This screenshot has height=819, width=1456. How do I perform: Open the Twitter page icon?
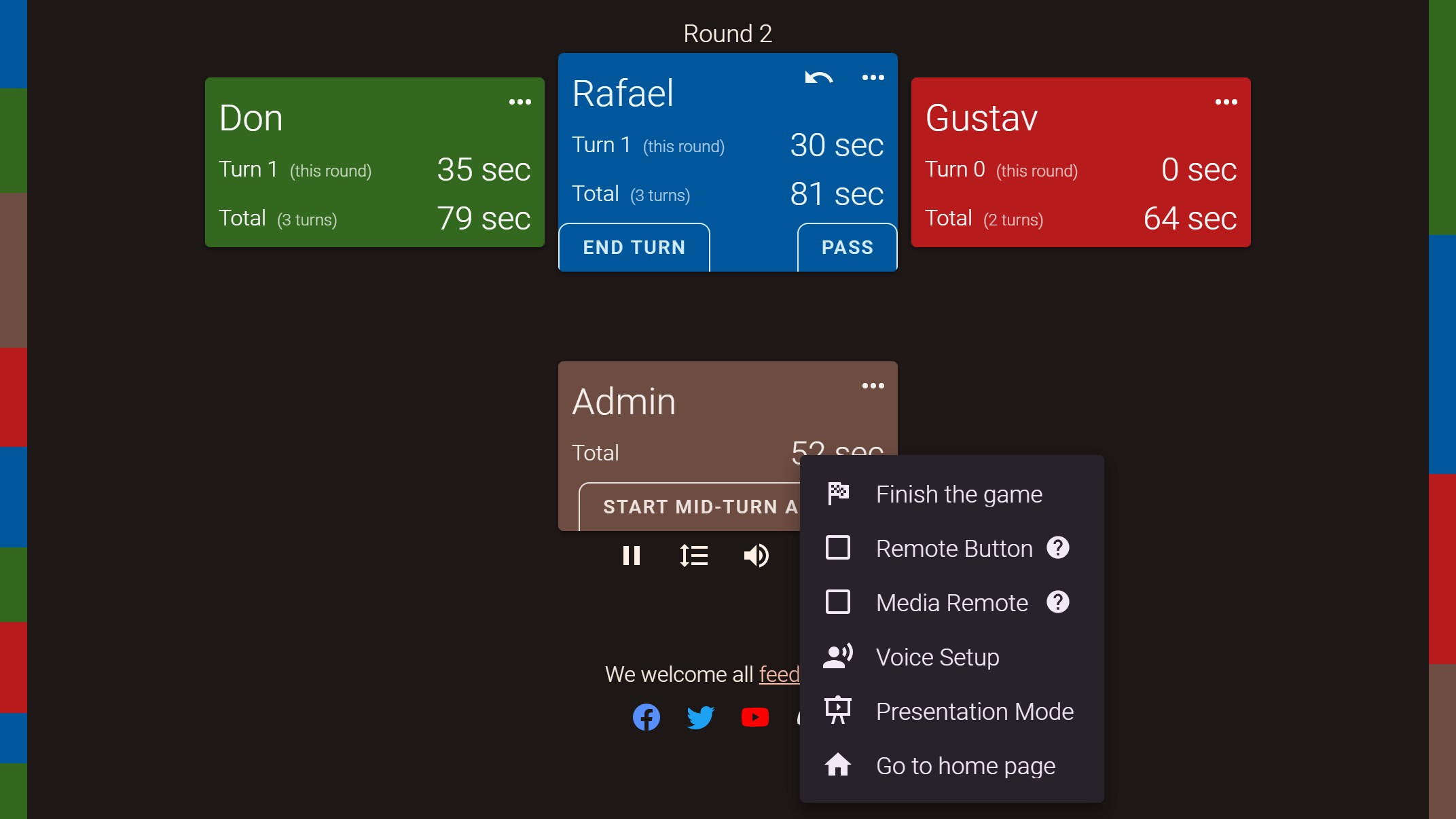pos(700,717)
